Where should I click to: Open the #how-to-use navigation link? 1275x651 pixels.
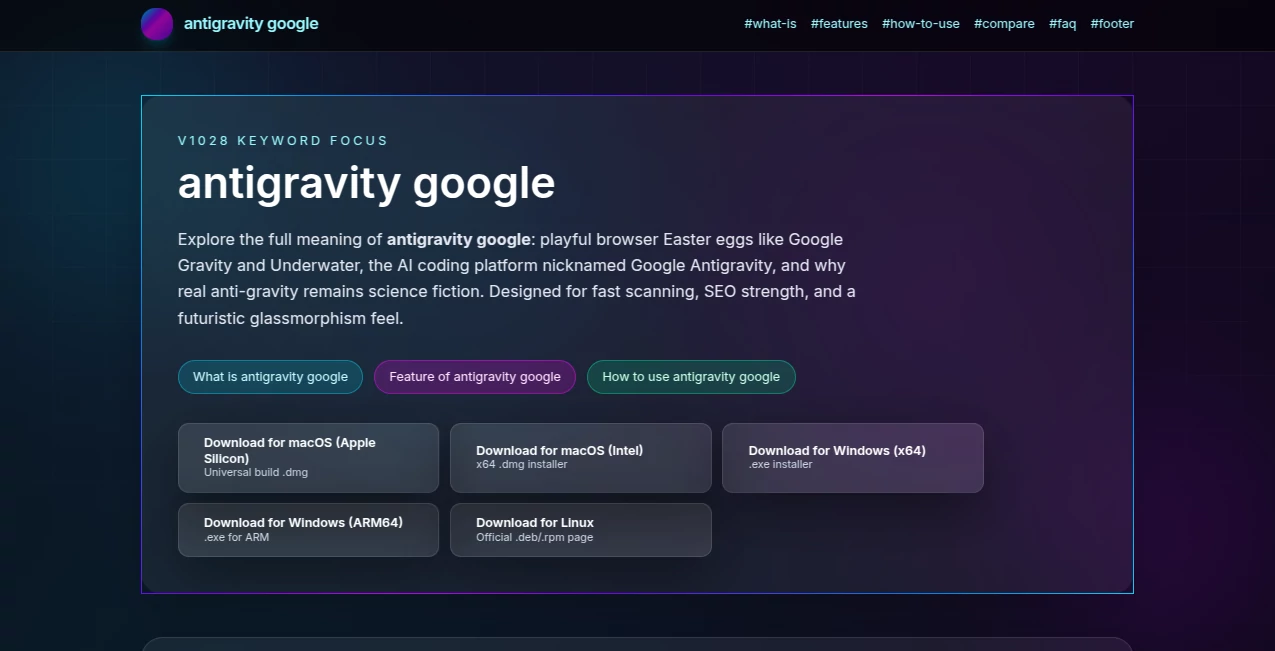click(921, 23)
